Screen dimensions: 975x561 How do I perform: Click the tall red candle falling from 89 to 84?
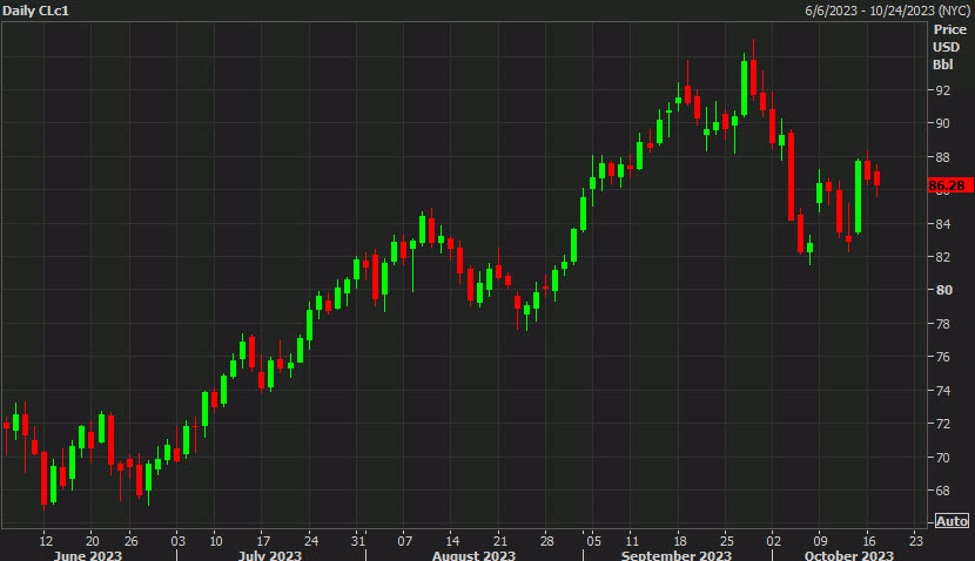791,176
